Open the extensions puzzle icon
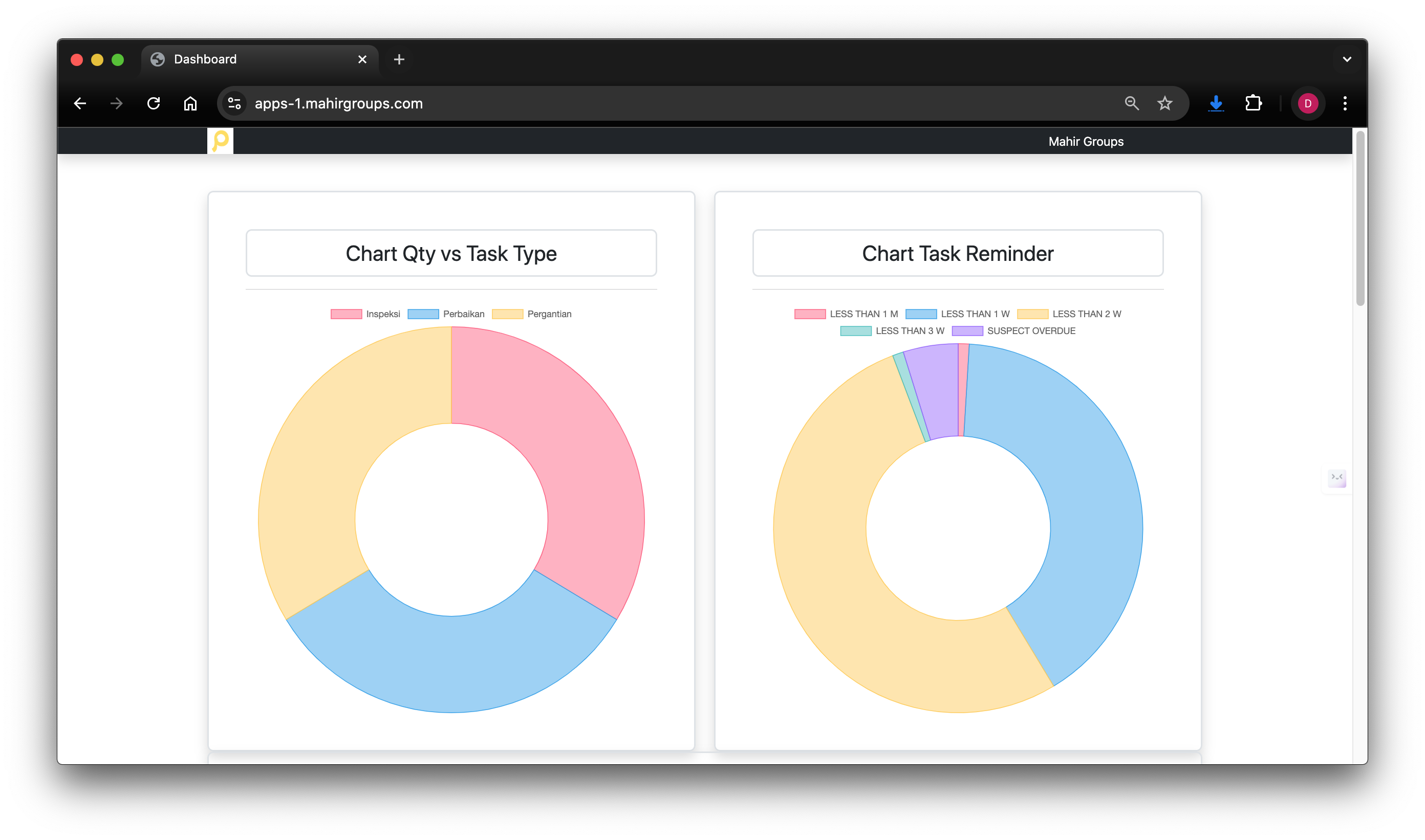1425x840 pixels. pyautogui.click(x=1254, y=103)
